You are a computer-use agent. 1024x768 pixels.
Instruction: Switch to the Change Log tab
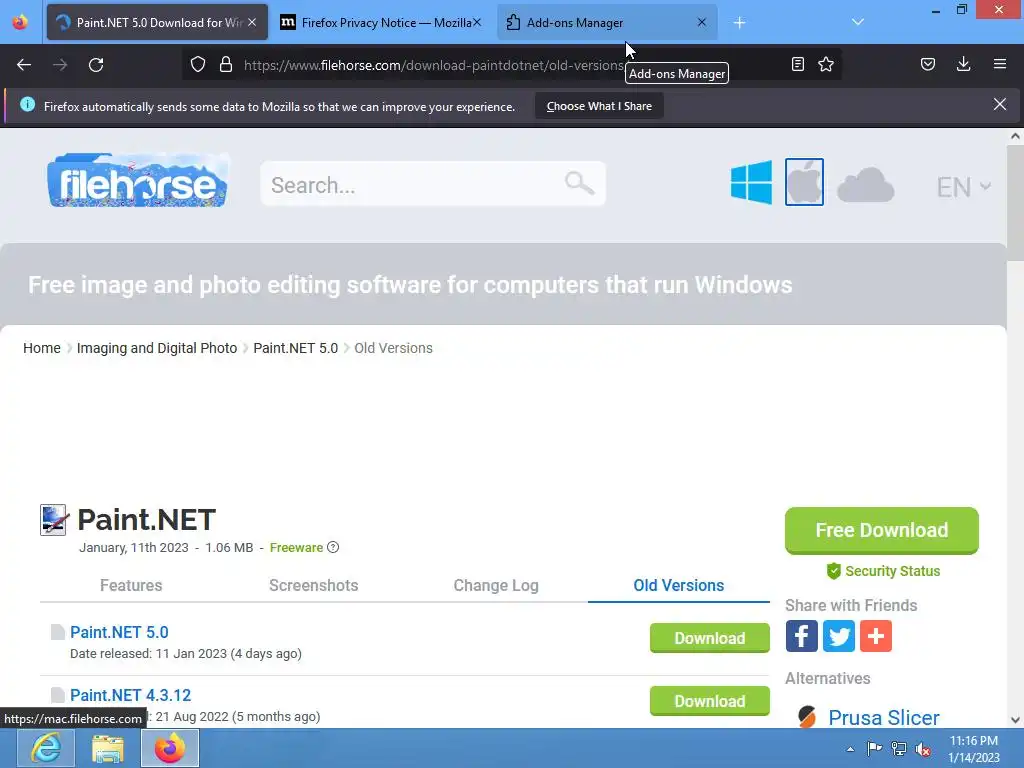pos(496,585)
